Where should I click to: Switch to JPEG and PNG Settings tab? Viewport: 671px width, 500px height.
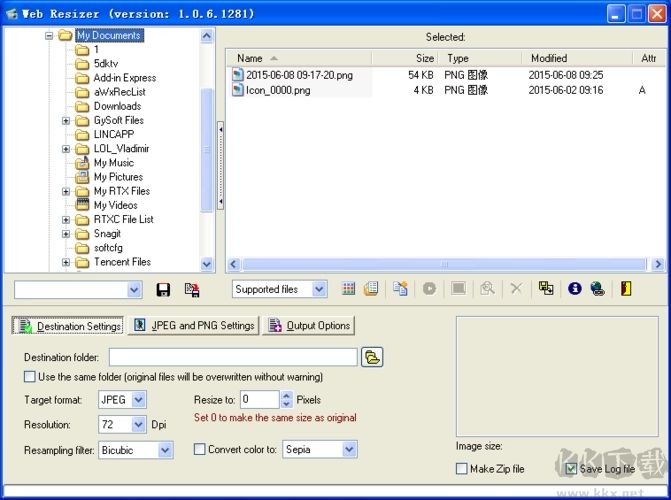click(x=192, y=325)
